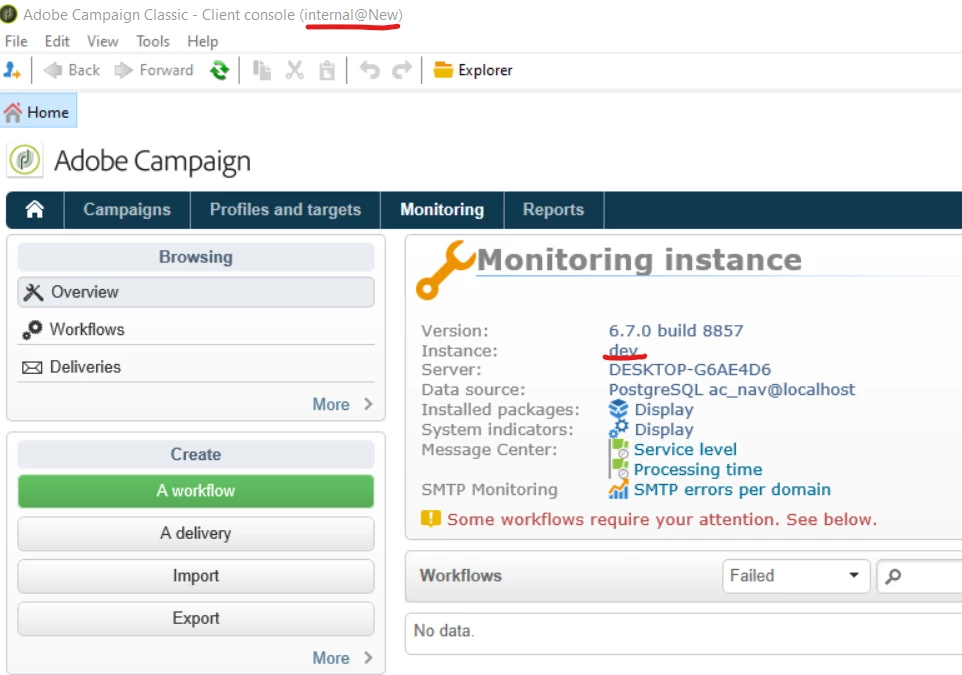Open the Explorer view

point(472,70)
